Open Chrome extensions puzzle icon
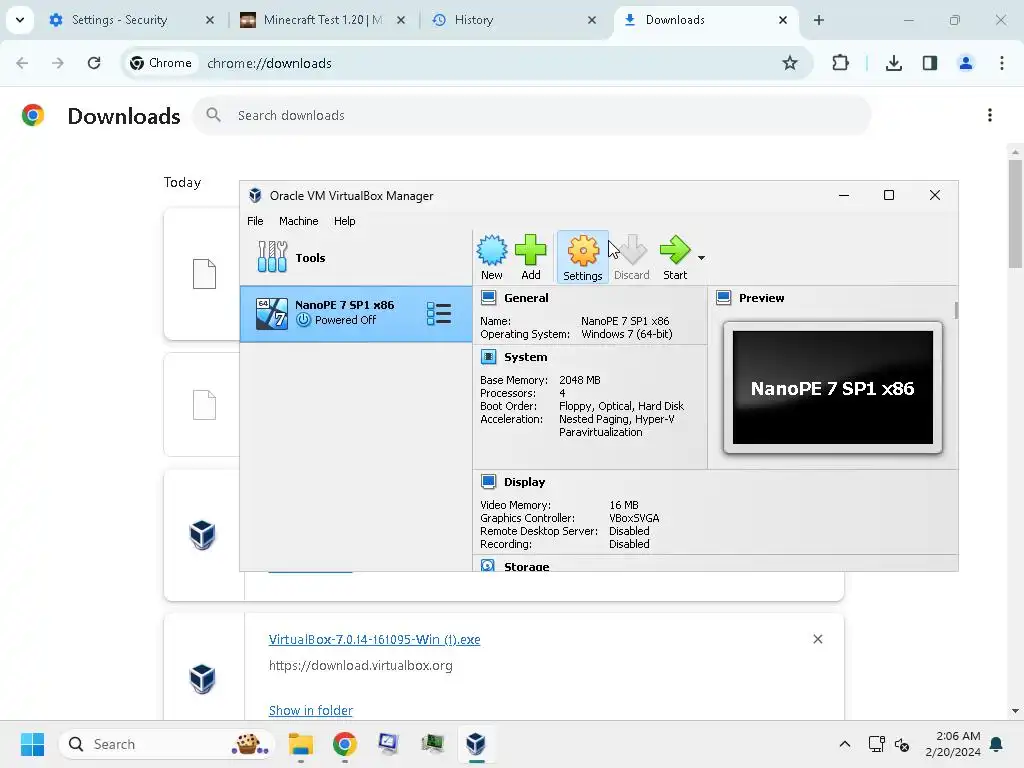Image resolution: width=1024 pixels, height=768 pixels. (840, 63)
